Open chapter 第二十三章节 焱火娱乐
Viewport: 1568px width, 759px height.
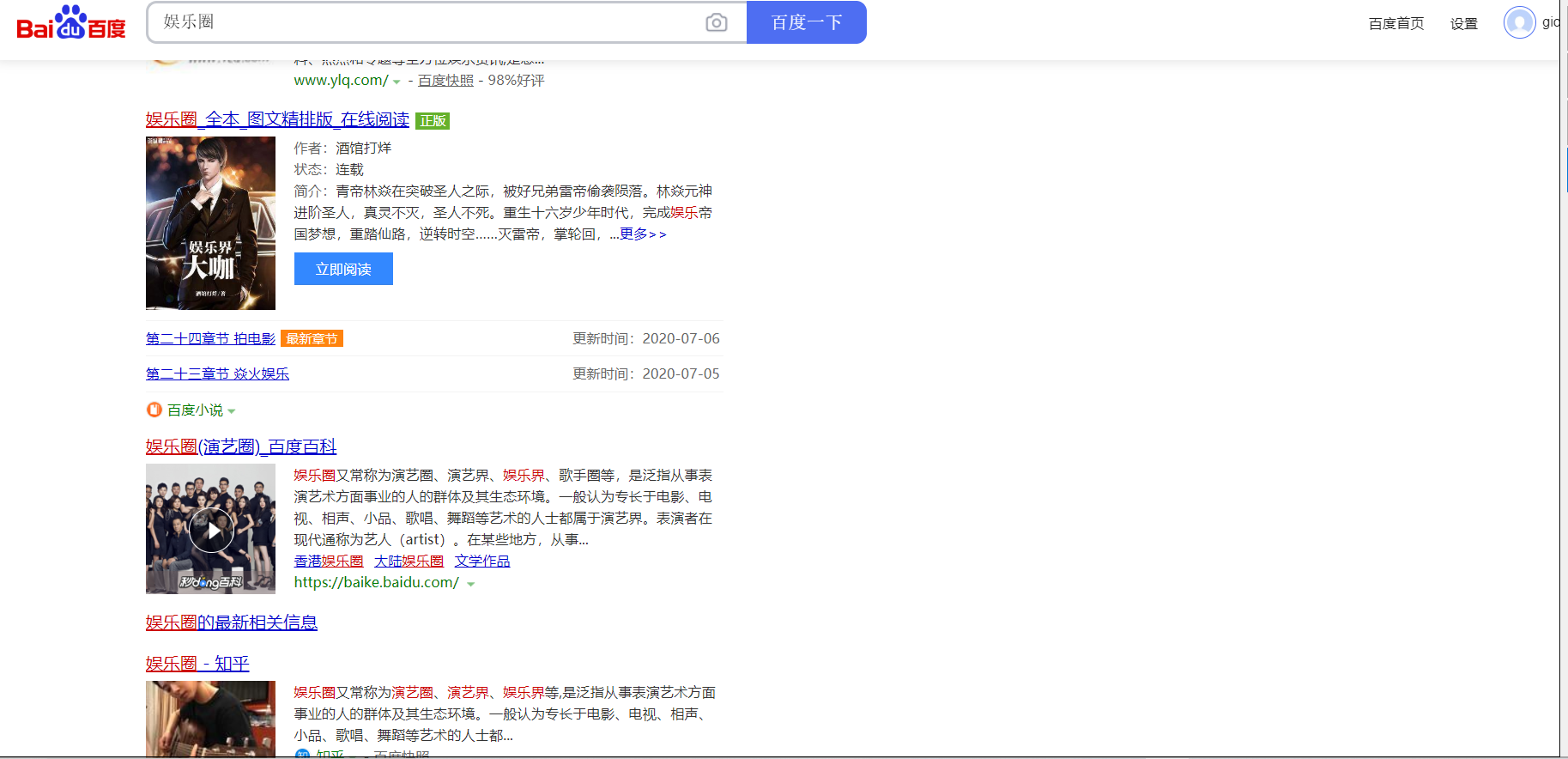[217, 373]
